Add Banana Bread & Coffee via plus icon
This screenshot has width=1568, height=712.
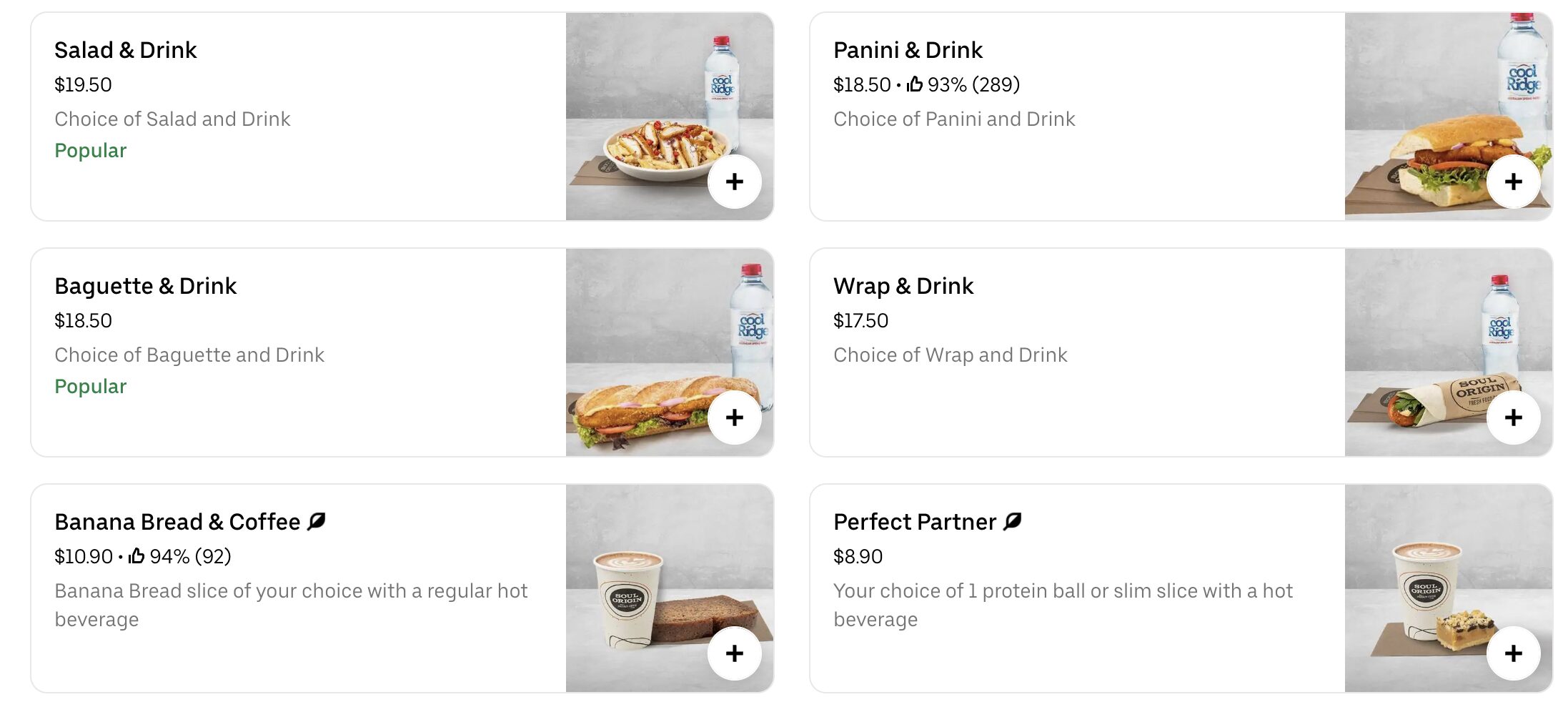[x=735, y=653]
